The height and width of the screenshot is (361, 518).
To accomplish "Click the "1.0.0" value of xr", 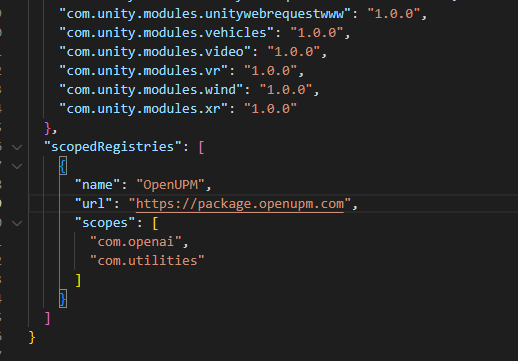I will tap(271, 109).
